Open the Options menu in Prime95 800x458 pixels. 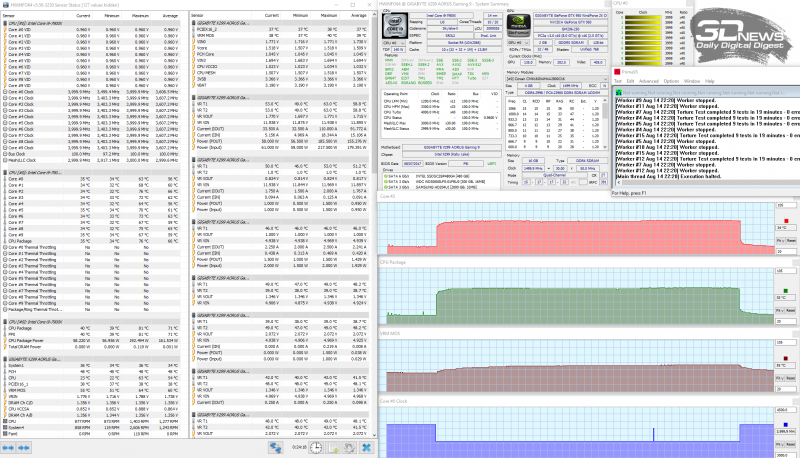point(671,81)
